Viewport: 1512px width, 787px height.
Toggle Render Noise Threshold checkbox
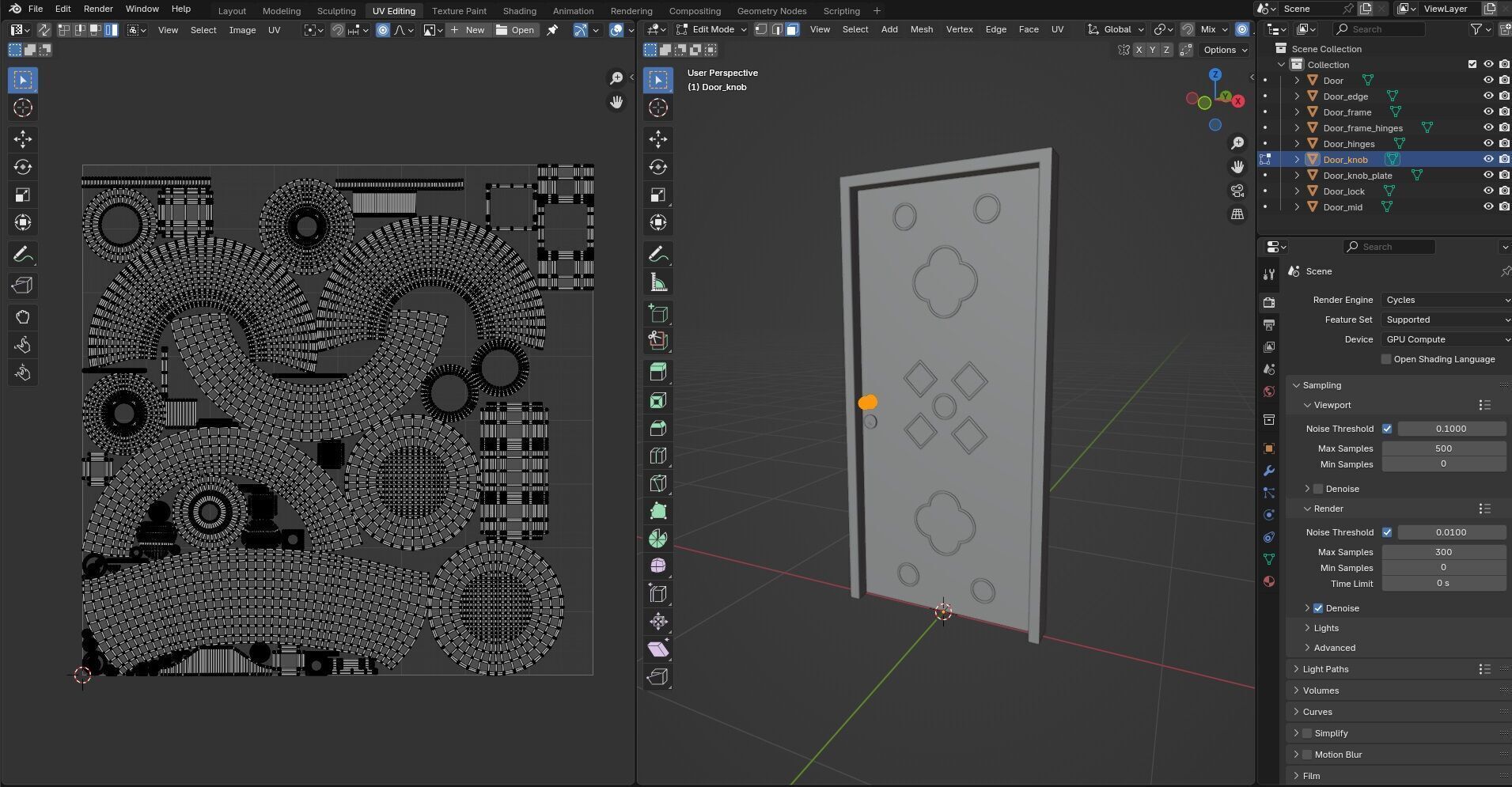click(1387, 532)
